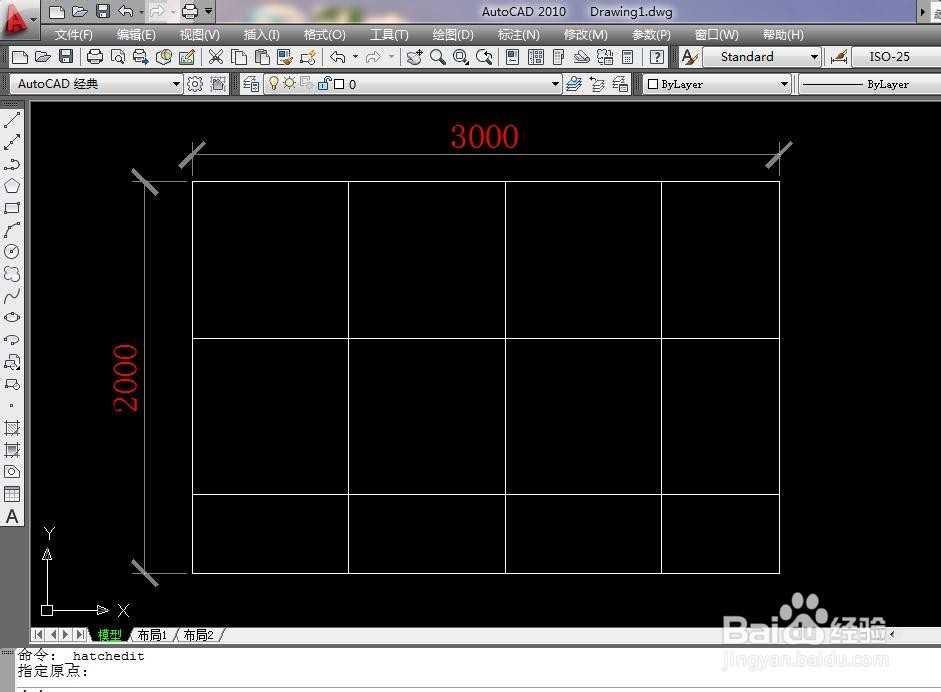Select the Arc tool
Image resolution: width=941 pixels, height=692 pixels.
(12, 230)
